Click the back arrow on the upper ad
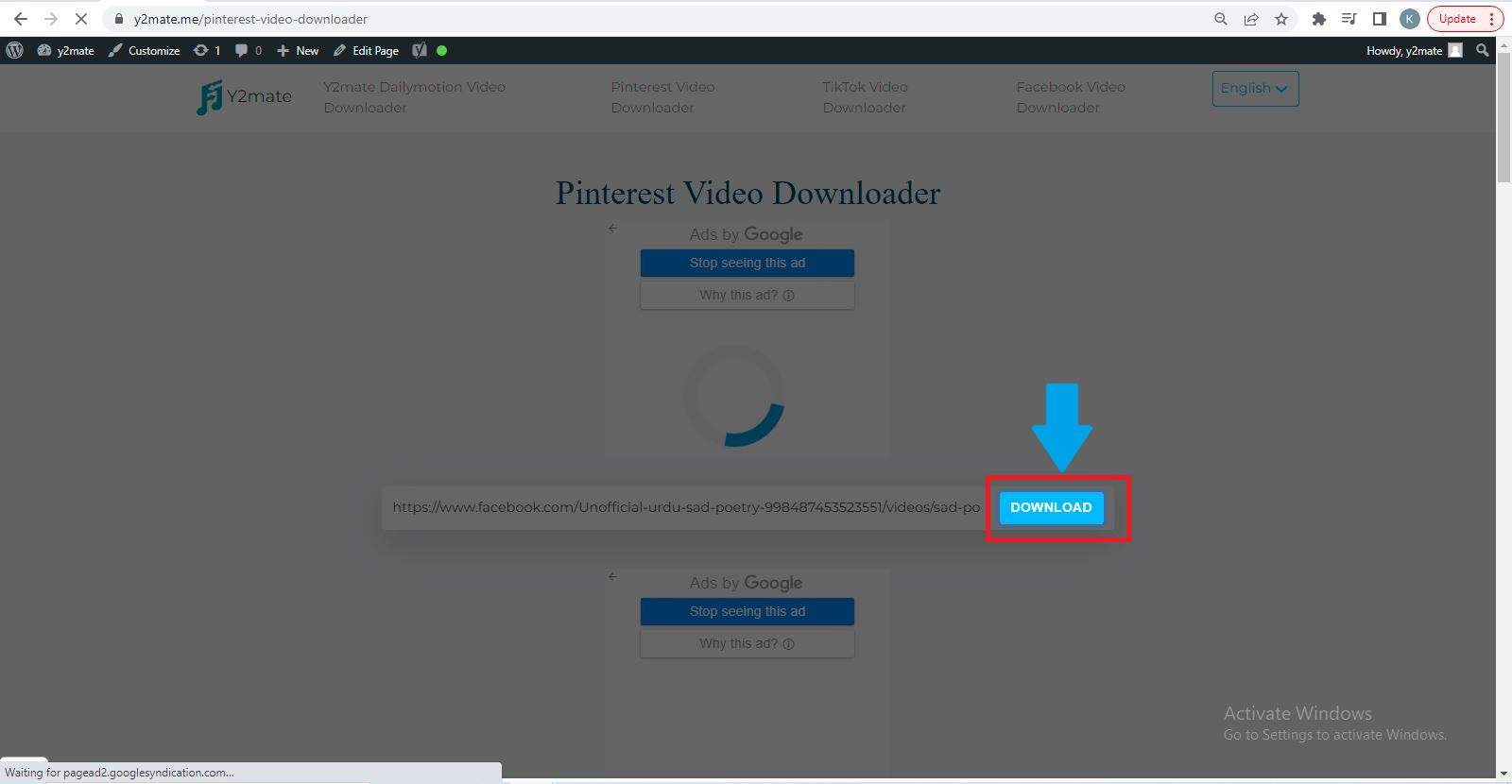This screenshot has height=784, width=1512. click(x=612, y=228)
